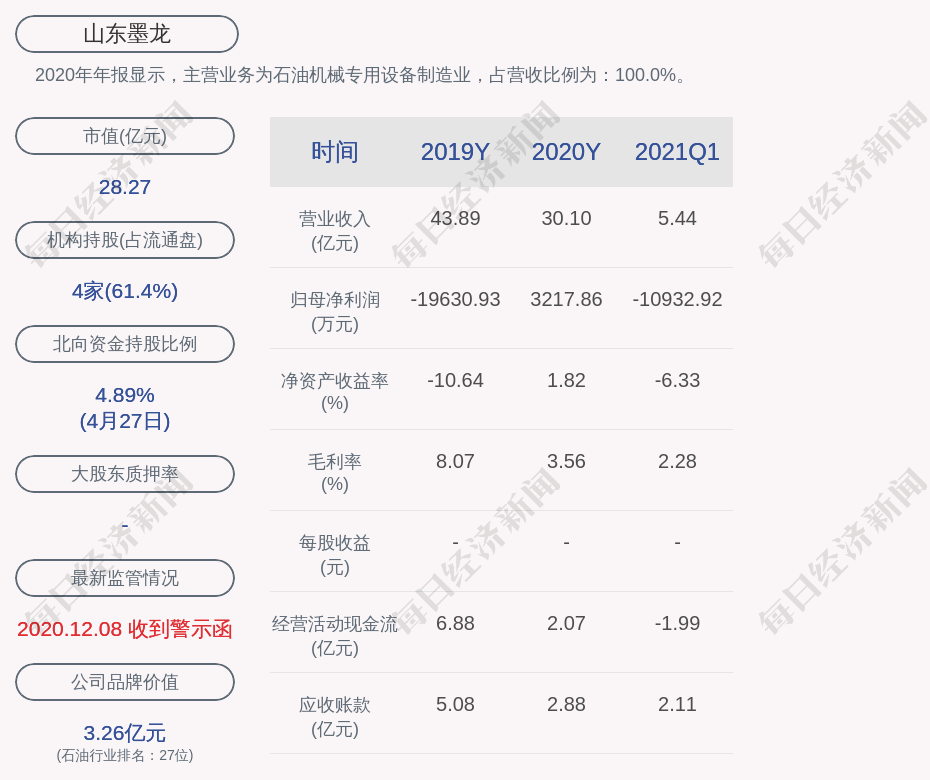This screenshot has width=930, height=780.
Task: Click the 营业收入(亿元) row label
Action: click(x=335, y=231)
